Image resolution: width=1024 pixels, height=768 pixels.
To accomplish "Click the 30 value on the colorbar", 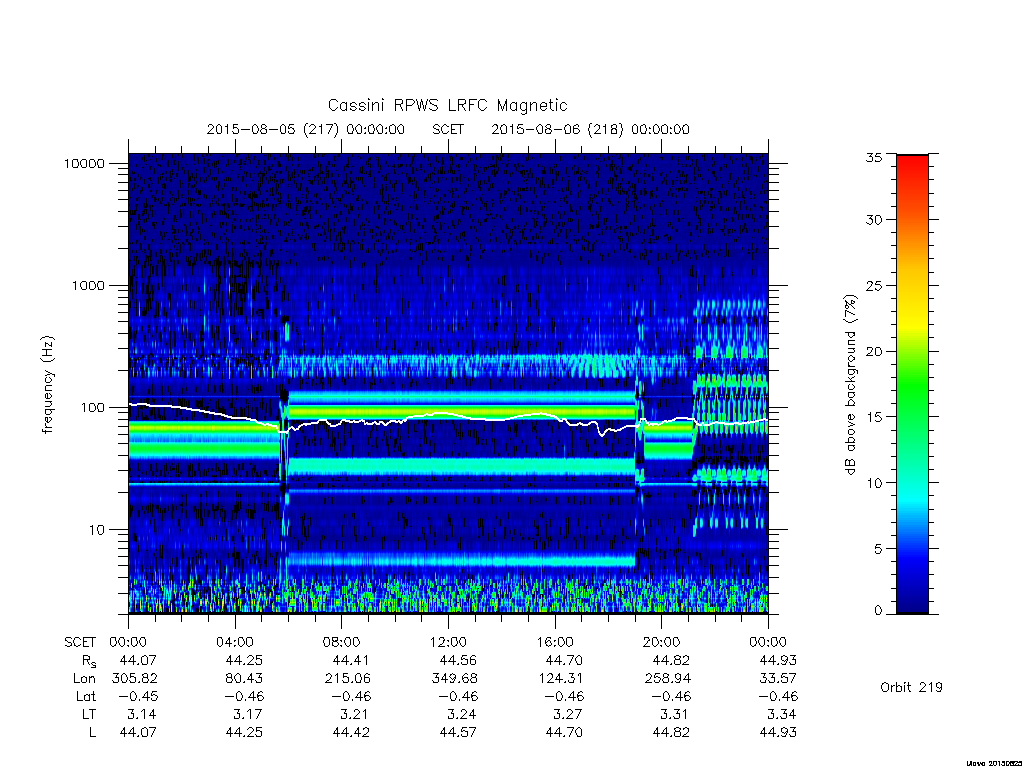I will pos(874,220).
